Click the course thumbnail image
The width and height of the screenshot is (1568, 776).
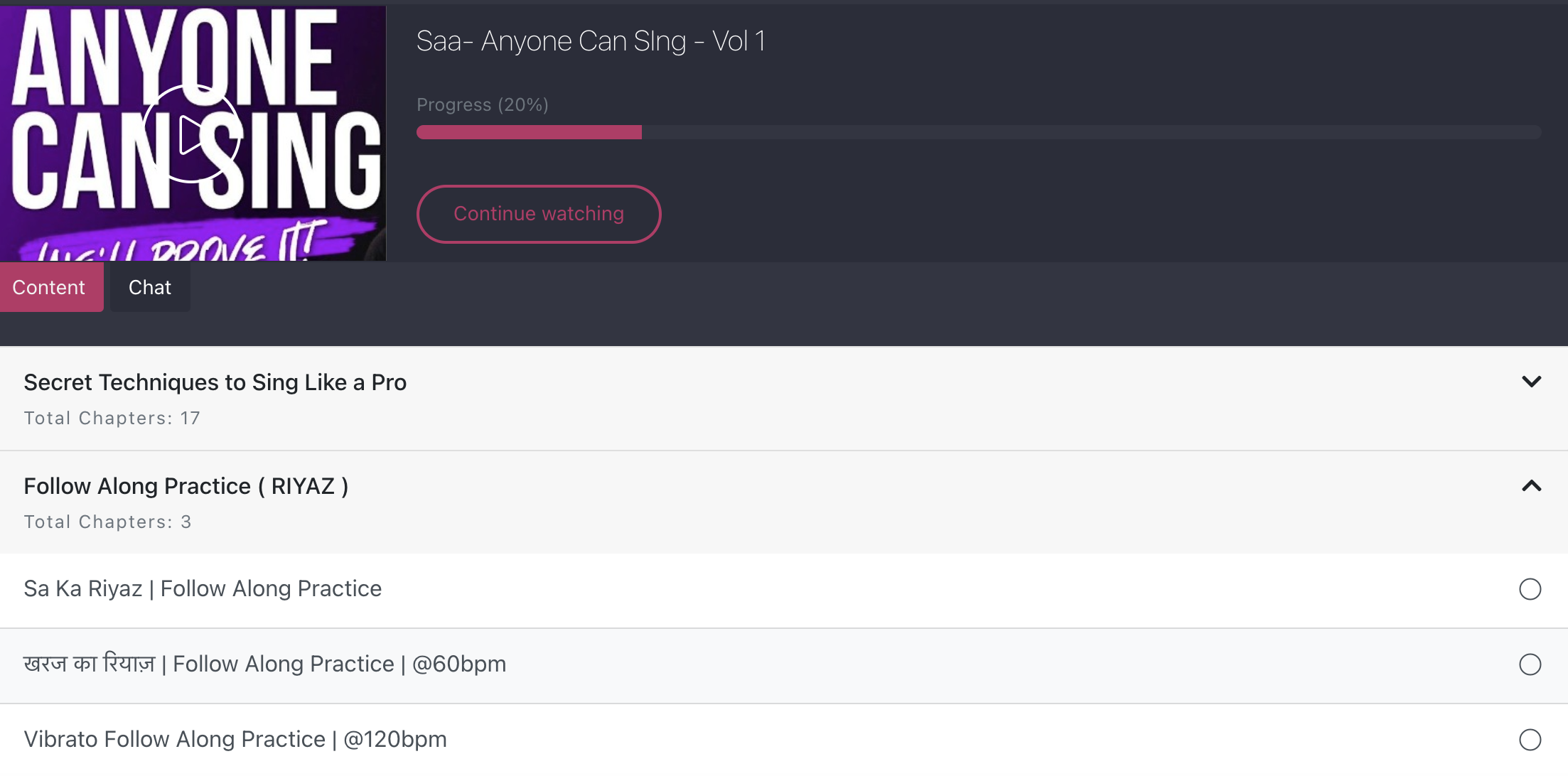[193, 134]
